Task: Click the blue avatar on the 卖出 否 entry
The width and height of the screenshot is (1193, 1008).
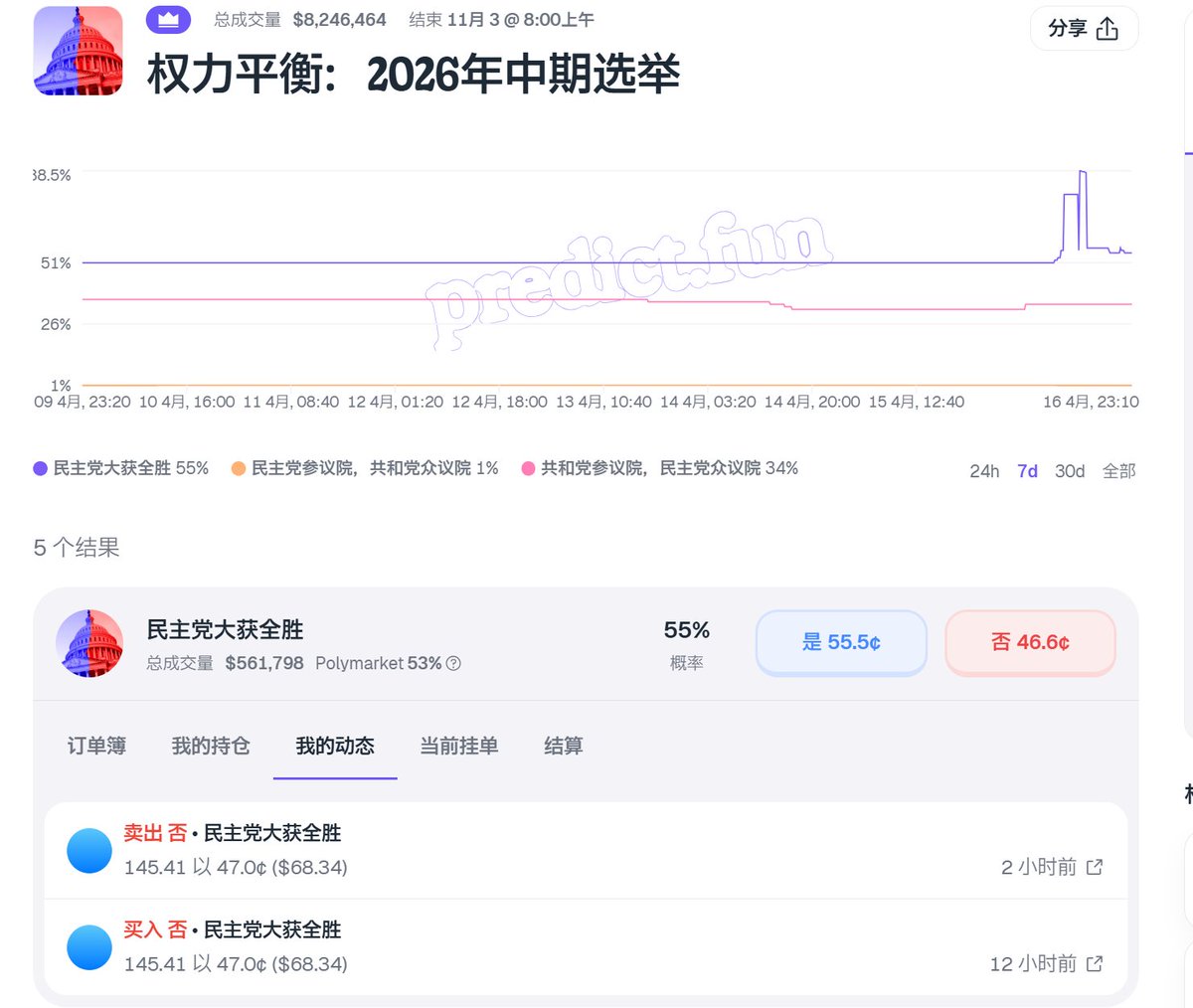Action: [88, 850]
